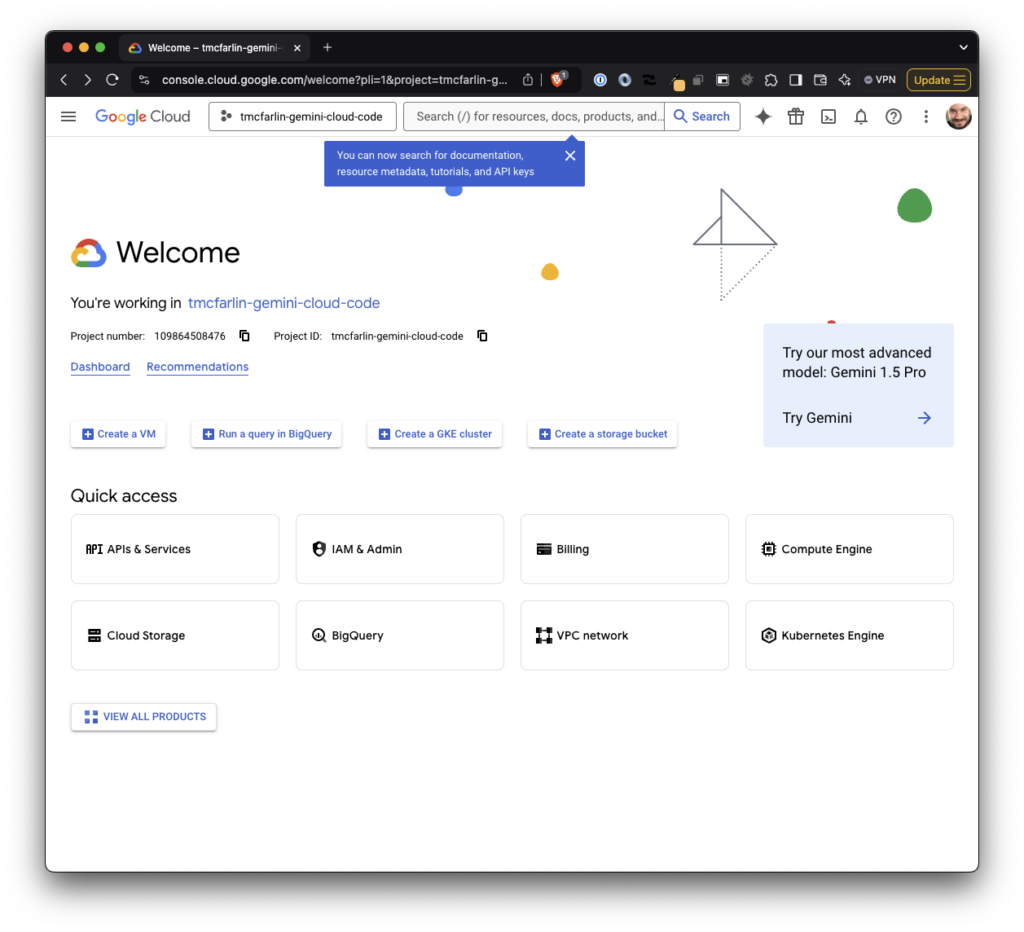Open a new browser tab
The height and width of the screenshot is (932, 1024).
point(327,47)
